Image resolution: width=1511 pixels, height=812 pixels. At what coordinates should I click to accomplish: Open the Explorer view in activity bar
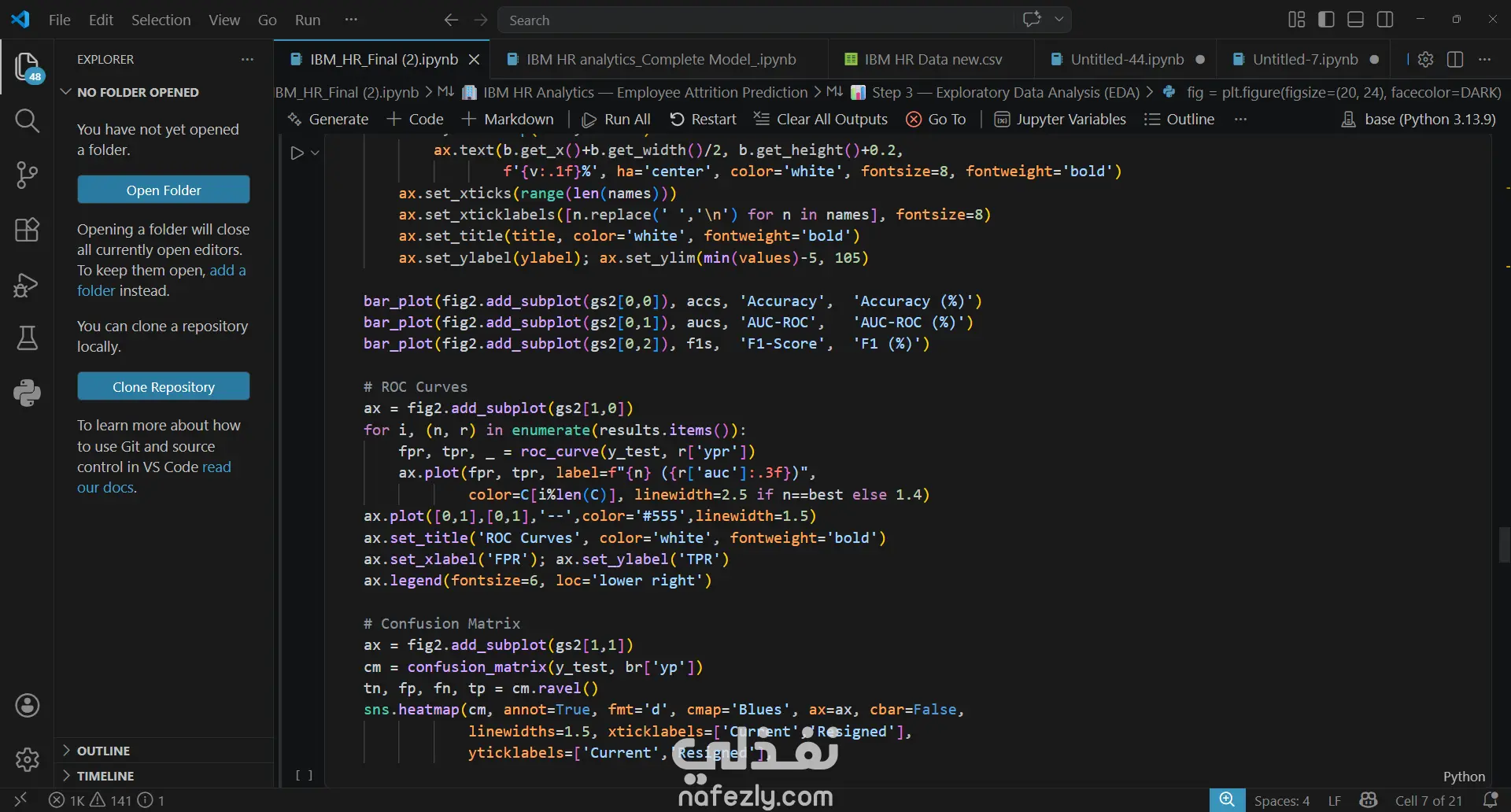coord(28,67)
